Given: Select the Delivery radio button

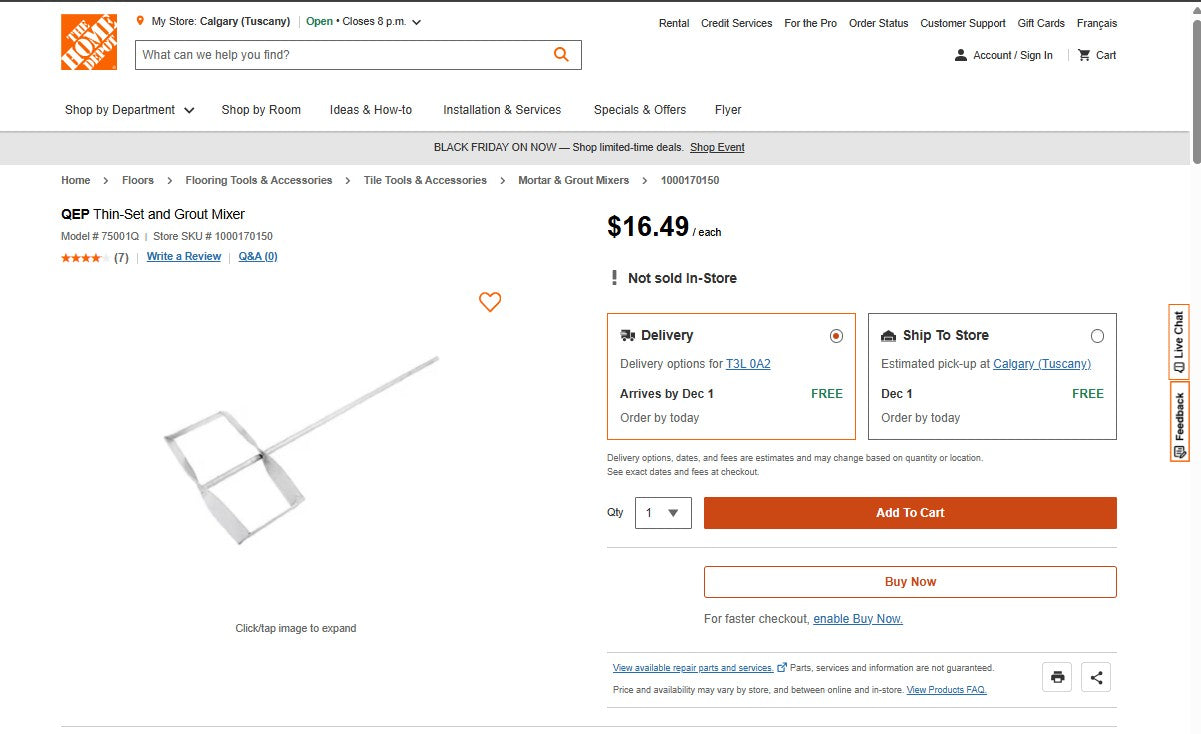Looking at the screenshot, I should [836, 336].
